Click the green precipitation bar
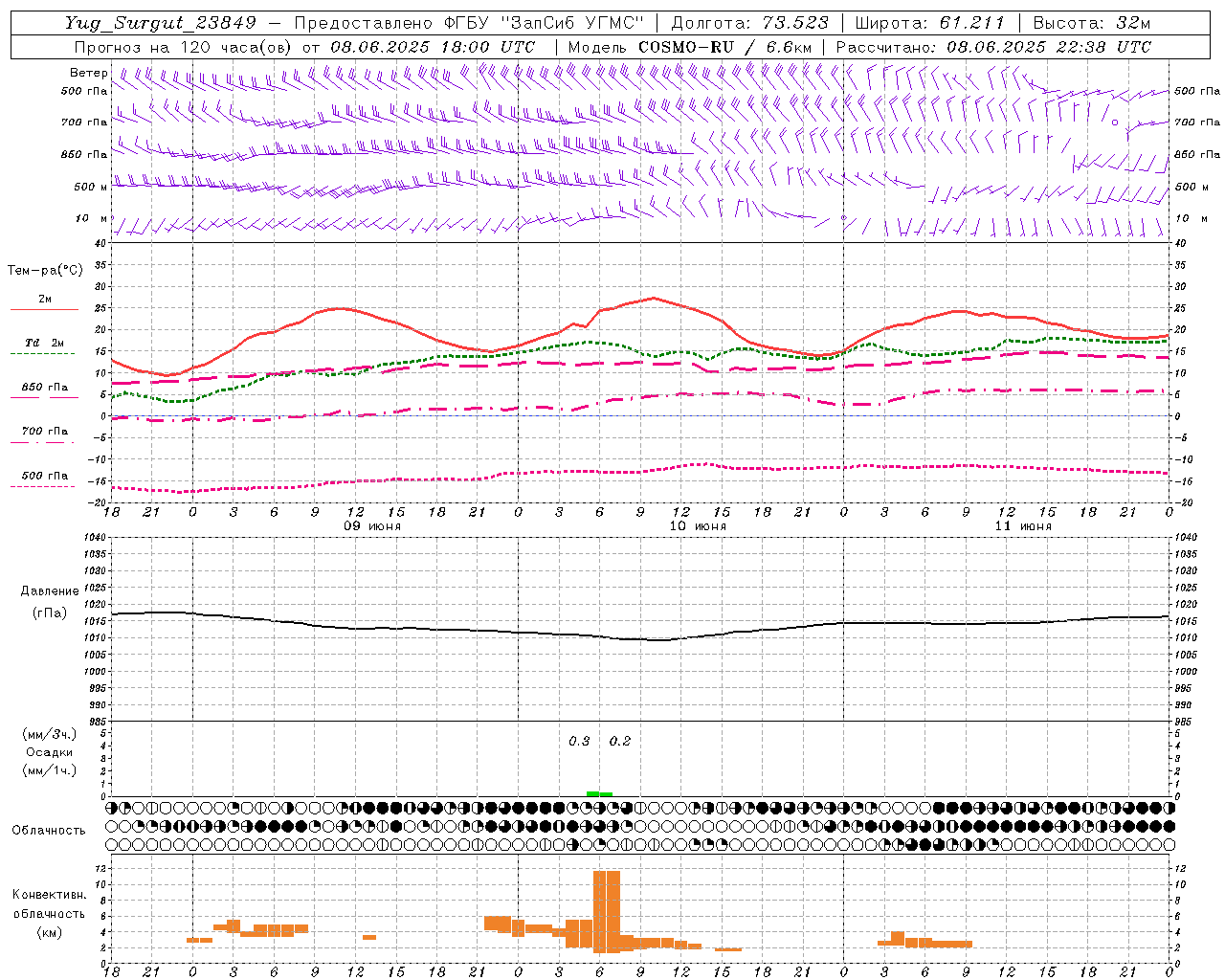Image resolution: width=1225 pixels, height=980 pixels. coord(599,793)
